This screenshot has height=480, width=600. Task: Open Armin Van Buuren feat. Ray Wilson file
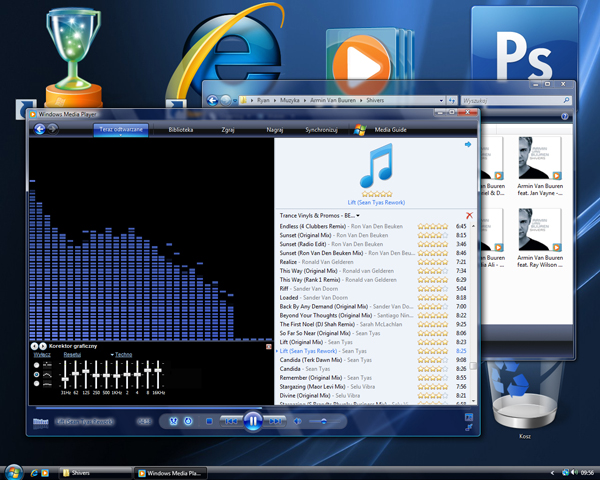click(540, 238)
